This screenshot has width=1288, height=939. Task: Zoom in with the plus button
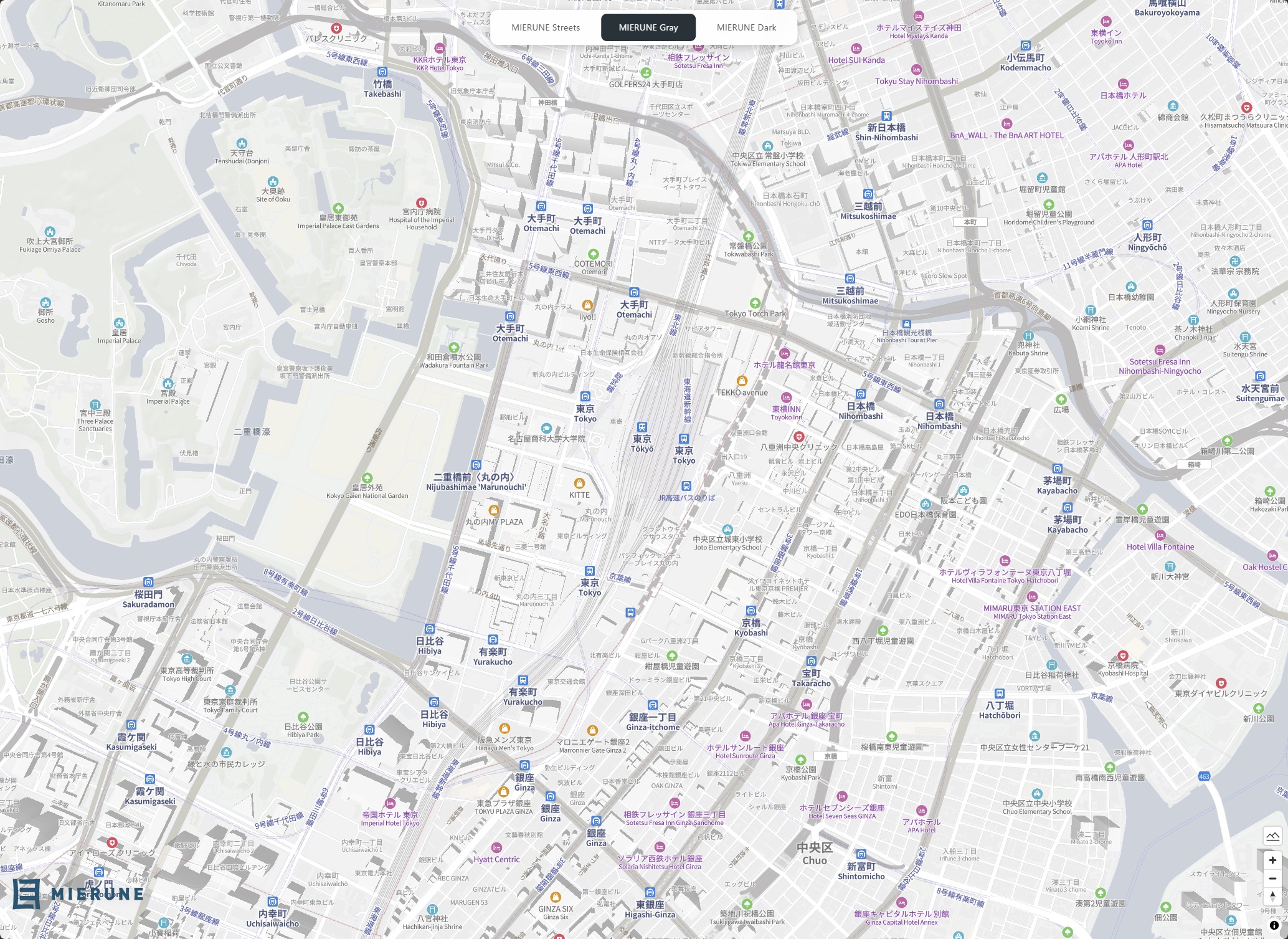tap(1272, 860)
